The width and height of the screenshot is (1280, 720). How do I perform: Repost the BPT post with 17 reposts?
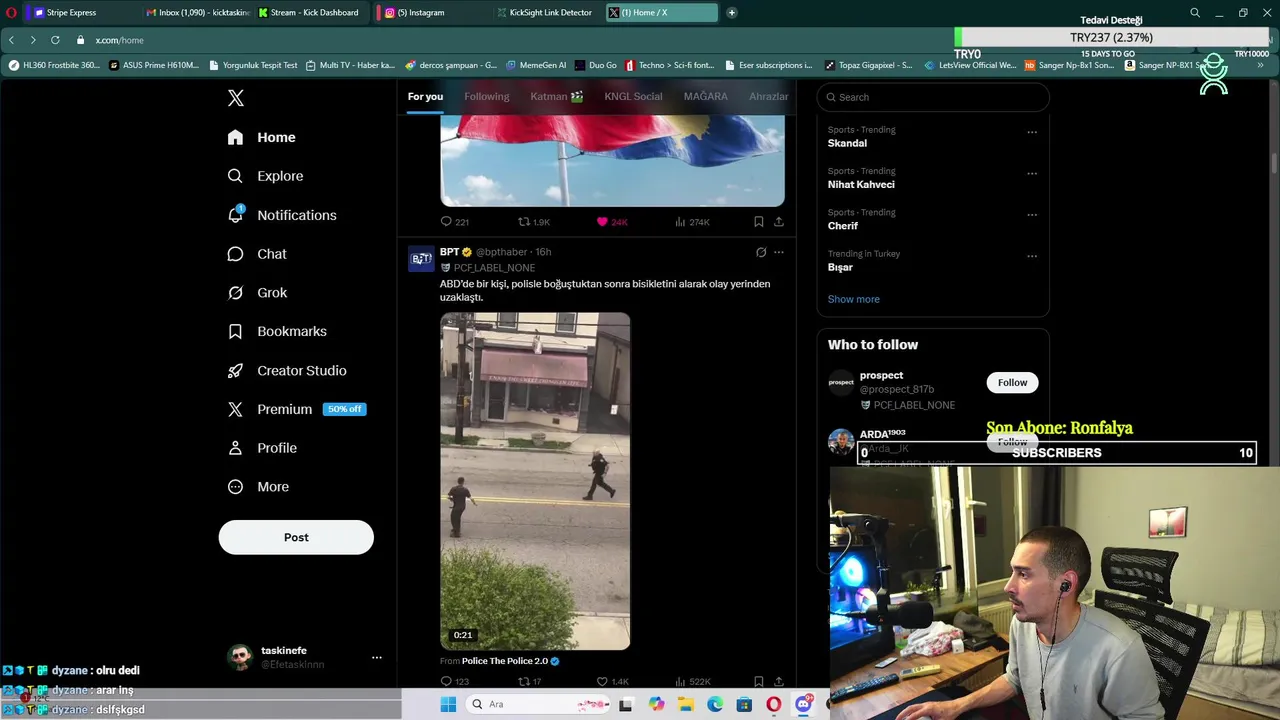[x=529, y=682]
